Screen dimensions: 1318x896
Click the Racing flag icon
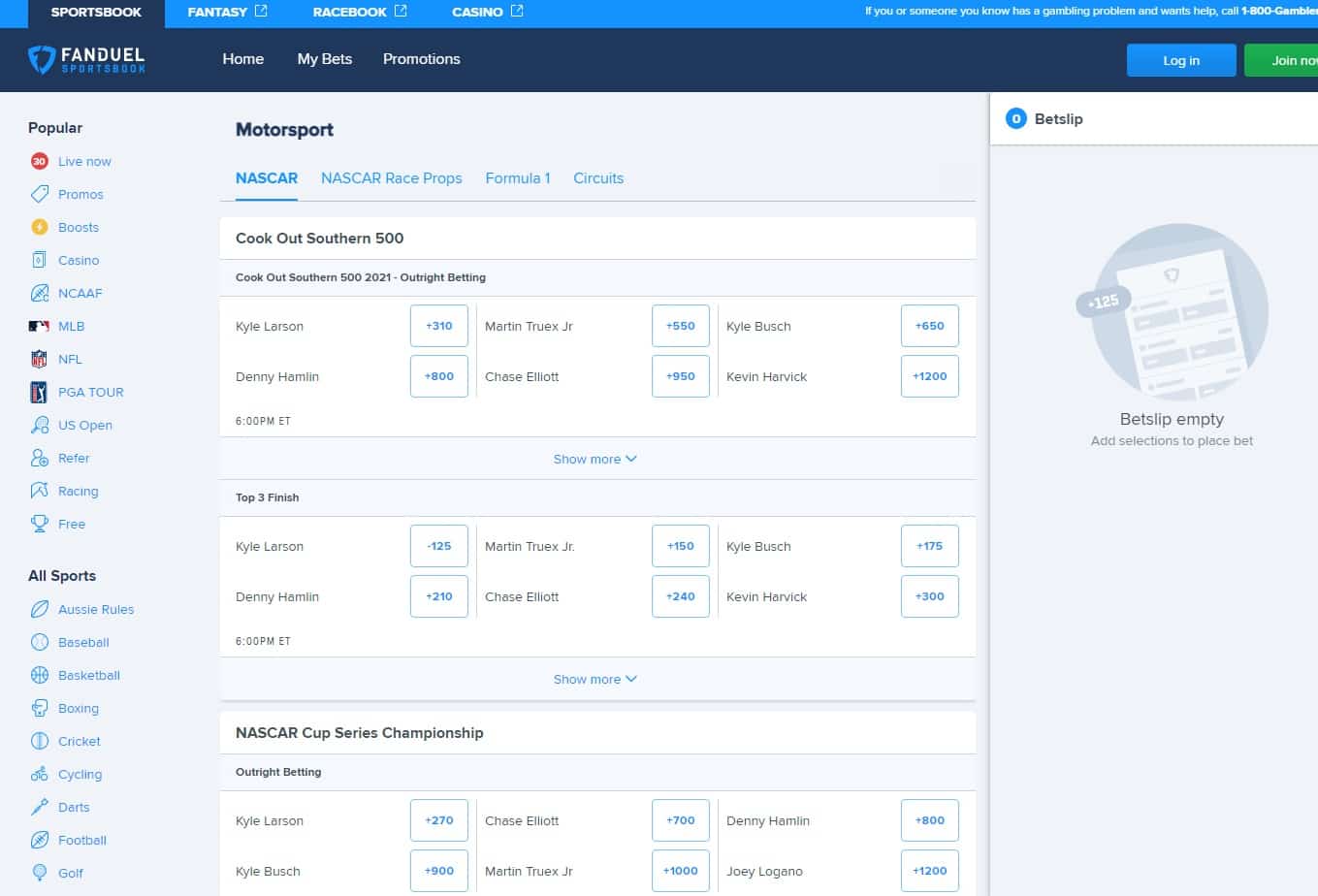coord(40,491)
